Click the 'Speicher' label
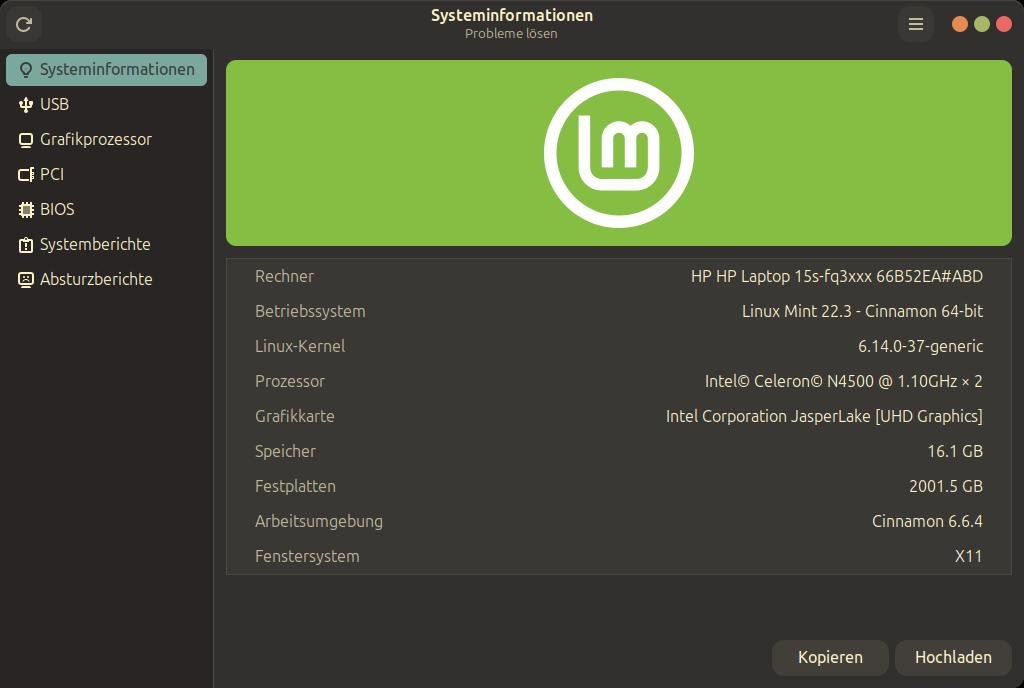Screen dimensions: 1024x688 (285, 451)
